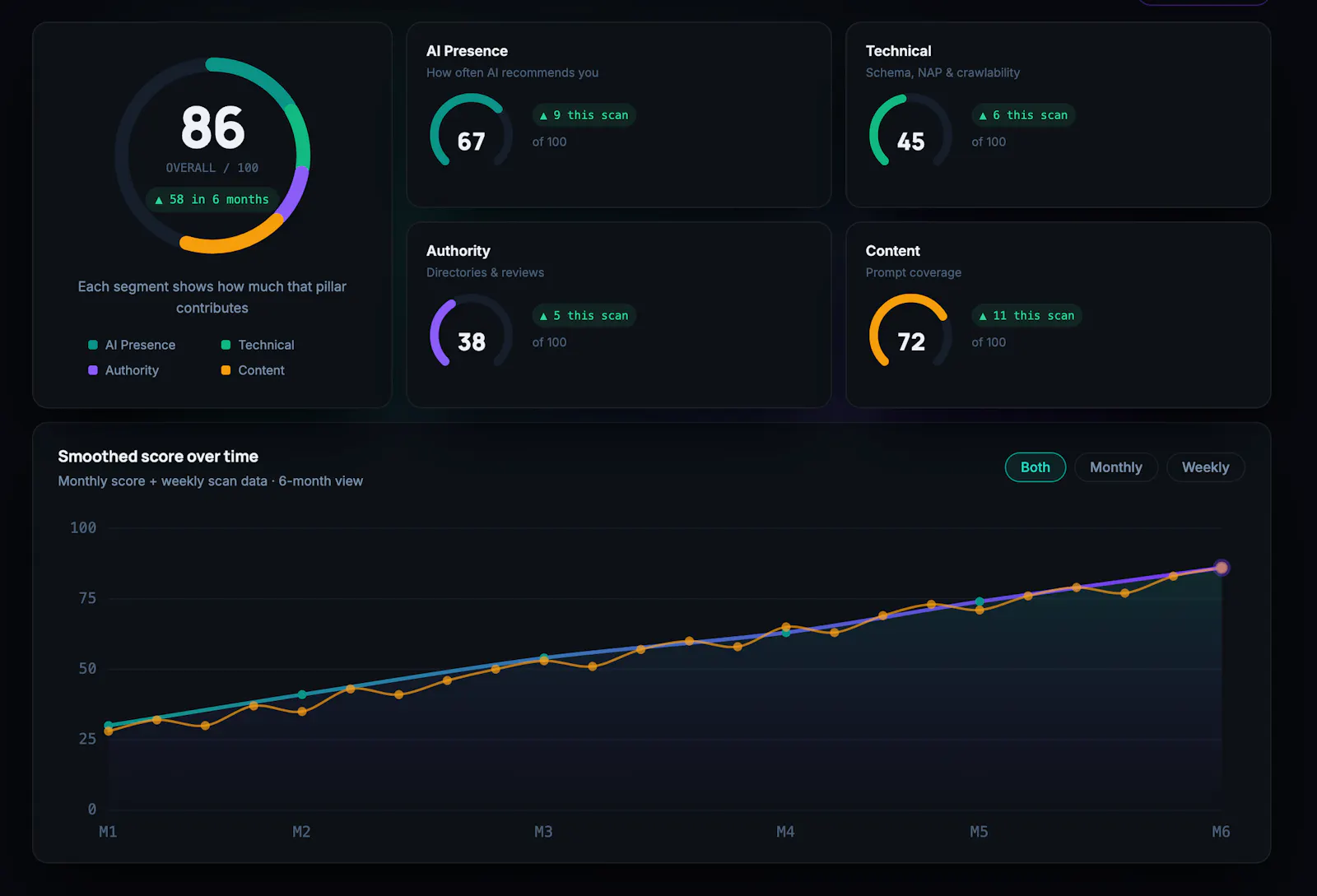This screenshot has height=896, width=1317.
Task: Click 'Prompt coverage' subtitle
Action: coord(913,272)
